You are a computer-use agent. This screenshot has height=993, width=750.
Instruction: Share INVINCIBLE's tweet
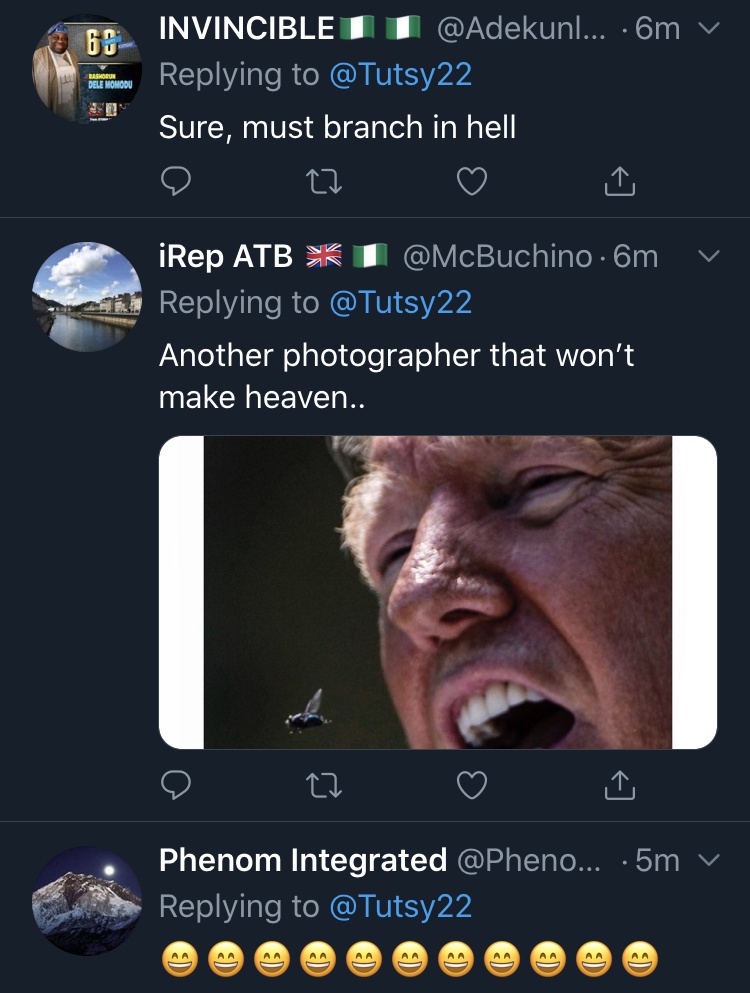click(620, 181)
